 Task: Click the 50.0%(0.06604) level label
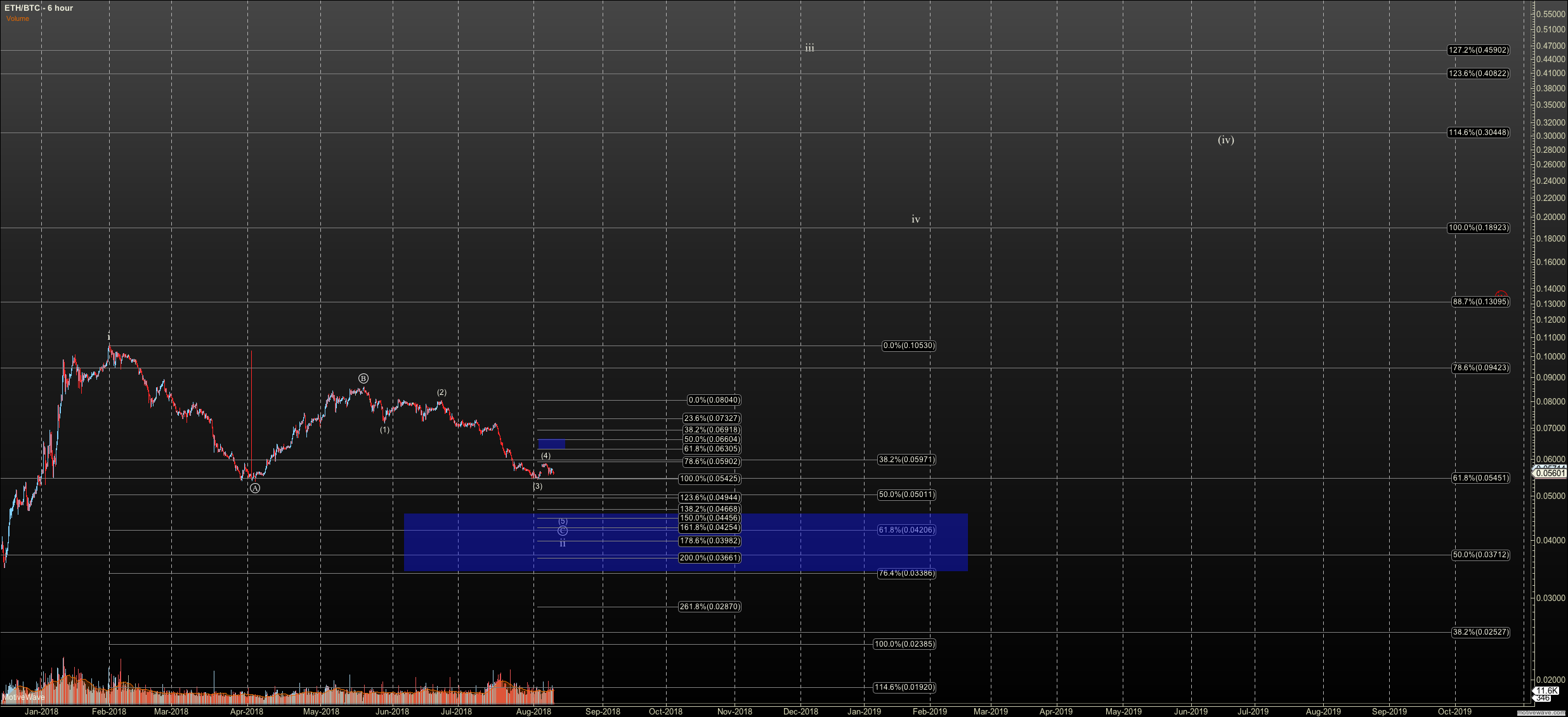pos(712,439)
